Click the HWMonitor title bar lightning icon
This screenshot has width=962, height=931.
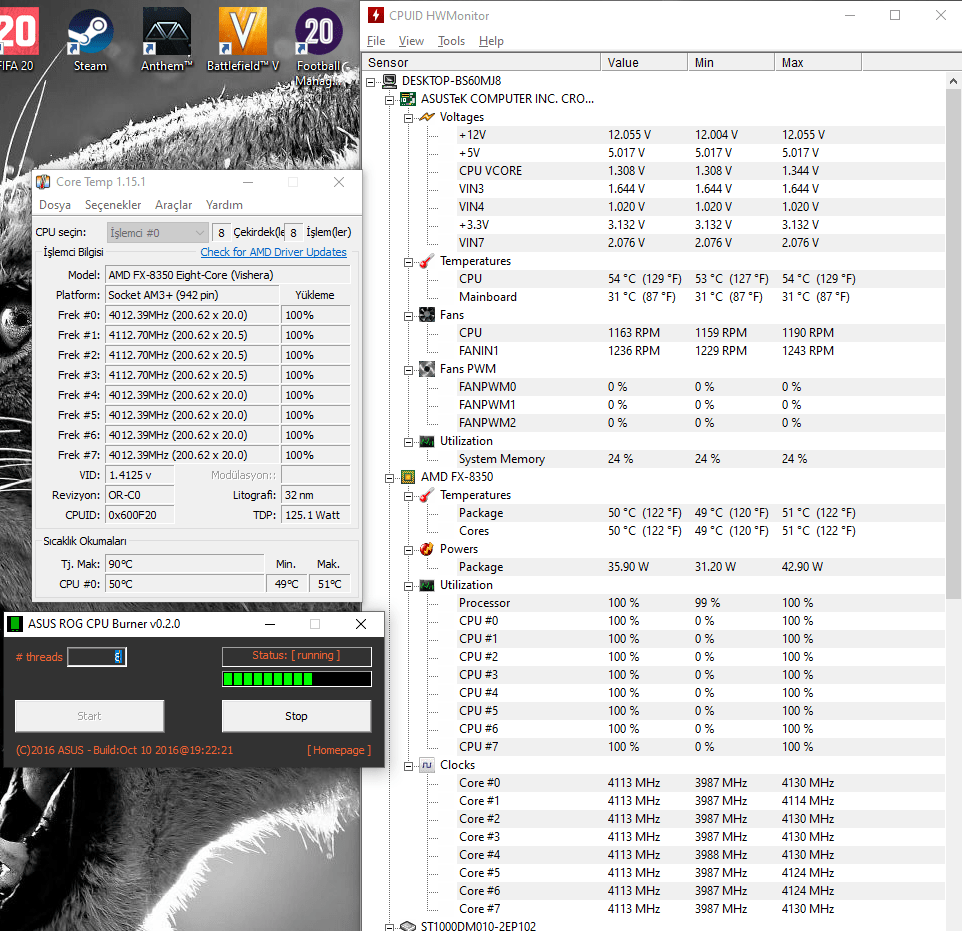point(375,15)
